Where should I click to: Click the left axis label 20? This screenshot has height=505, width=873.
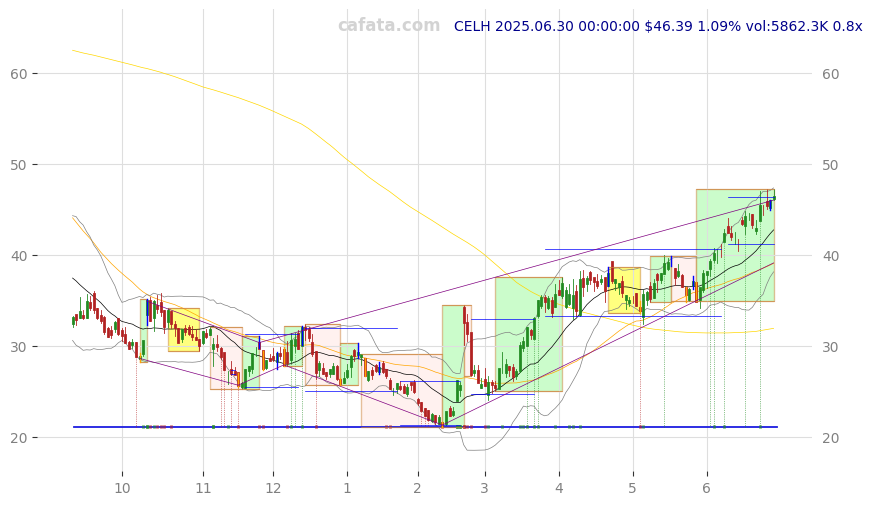18,438
